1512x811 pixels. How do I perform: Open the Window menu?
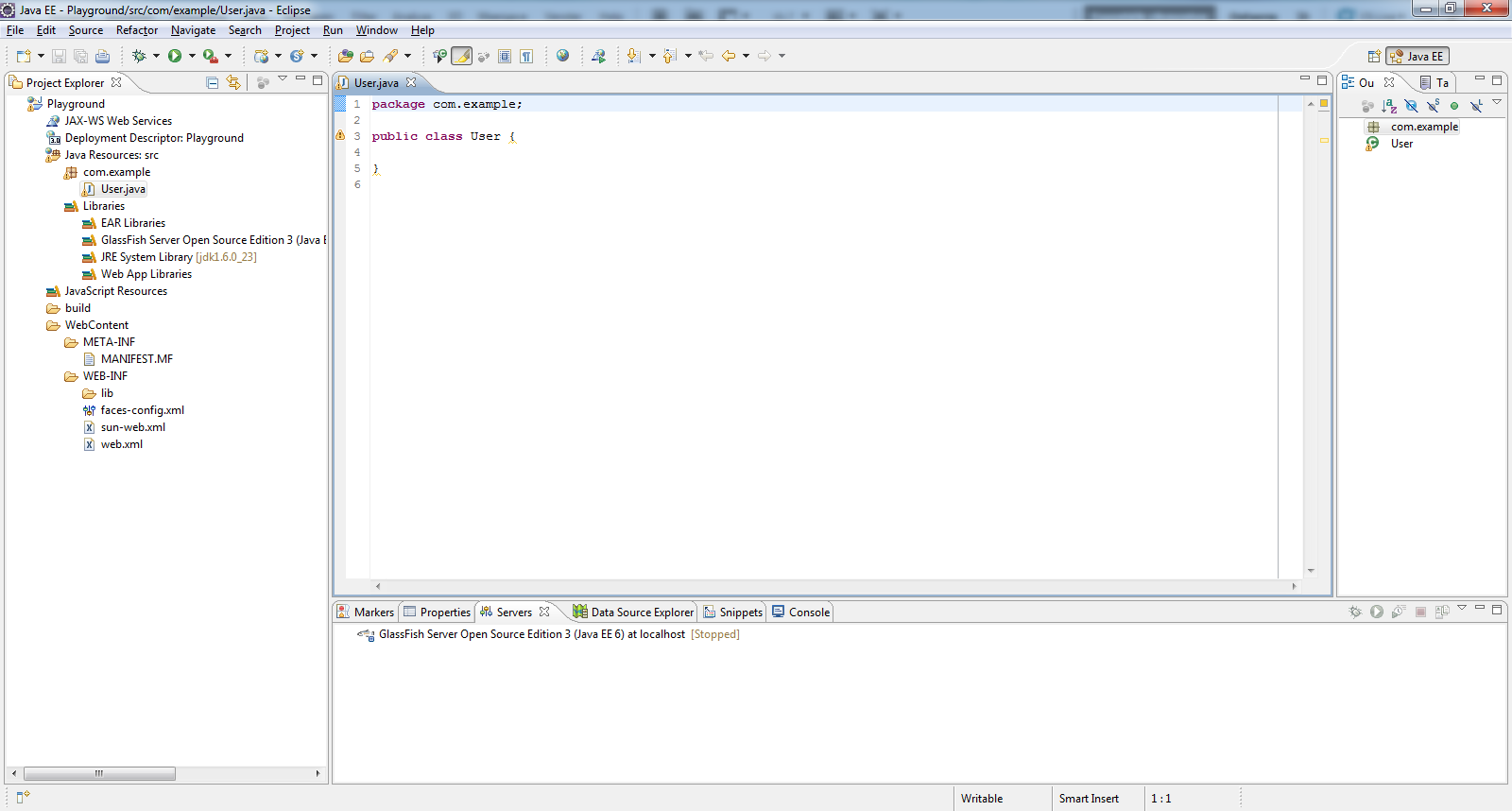coord(376,30)
